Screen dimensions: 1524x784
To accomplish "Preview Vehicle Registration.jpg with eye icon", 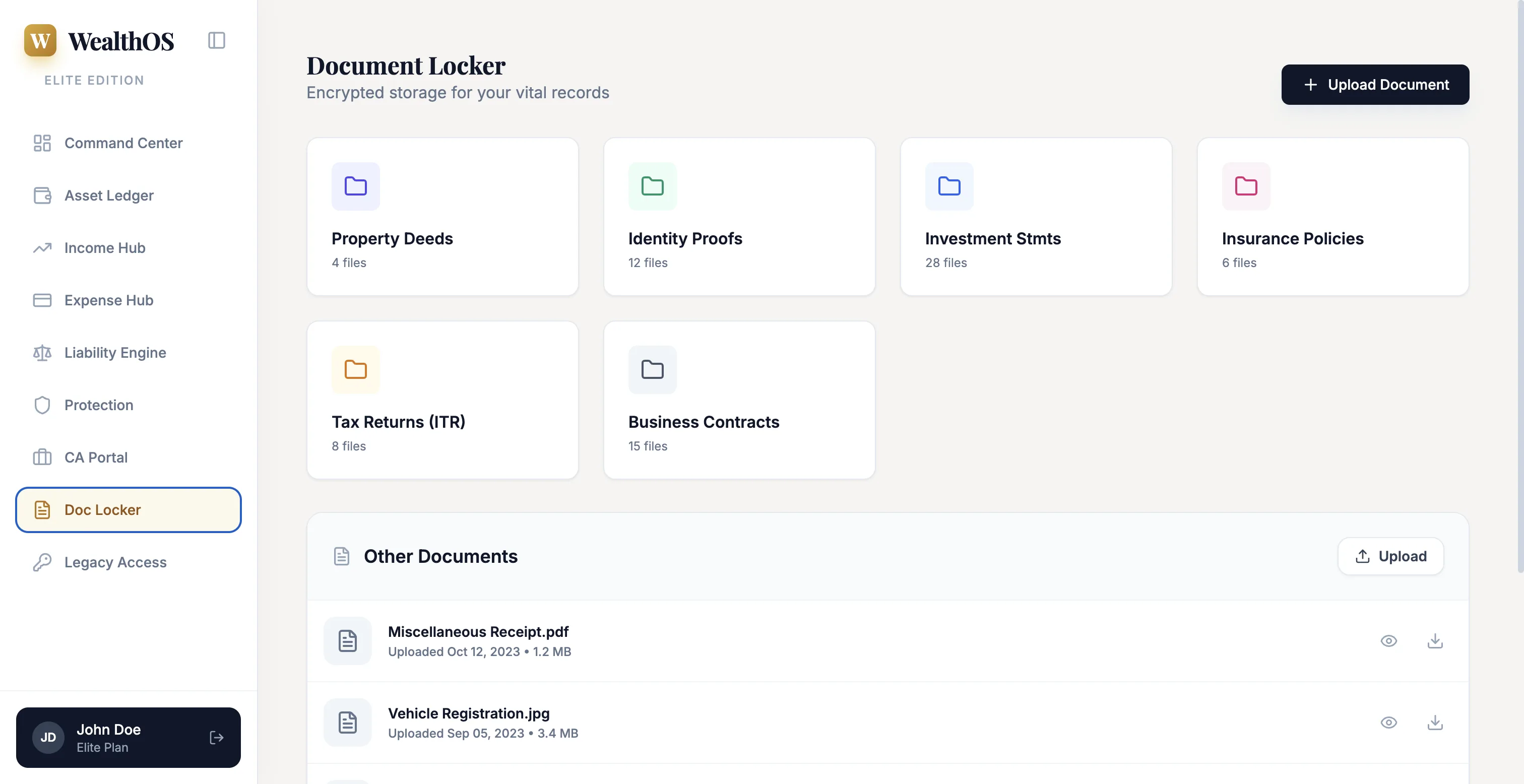I will [x=1388, y=723].
